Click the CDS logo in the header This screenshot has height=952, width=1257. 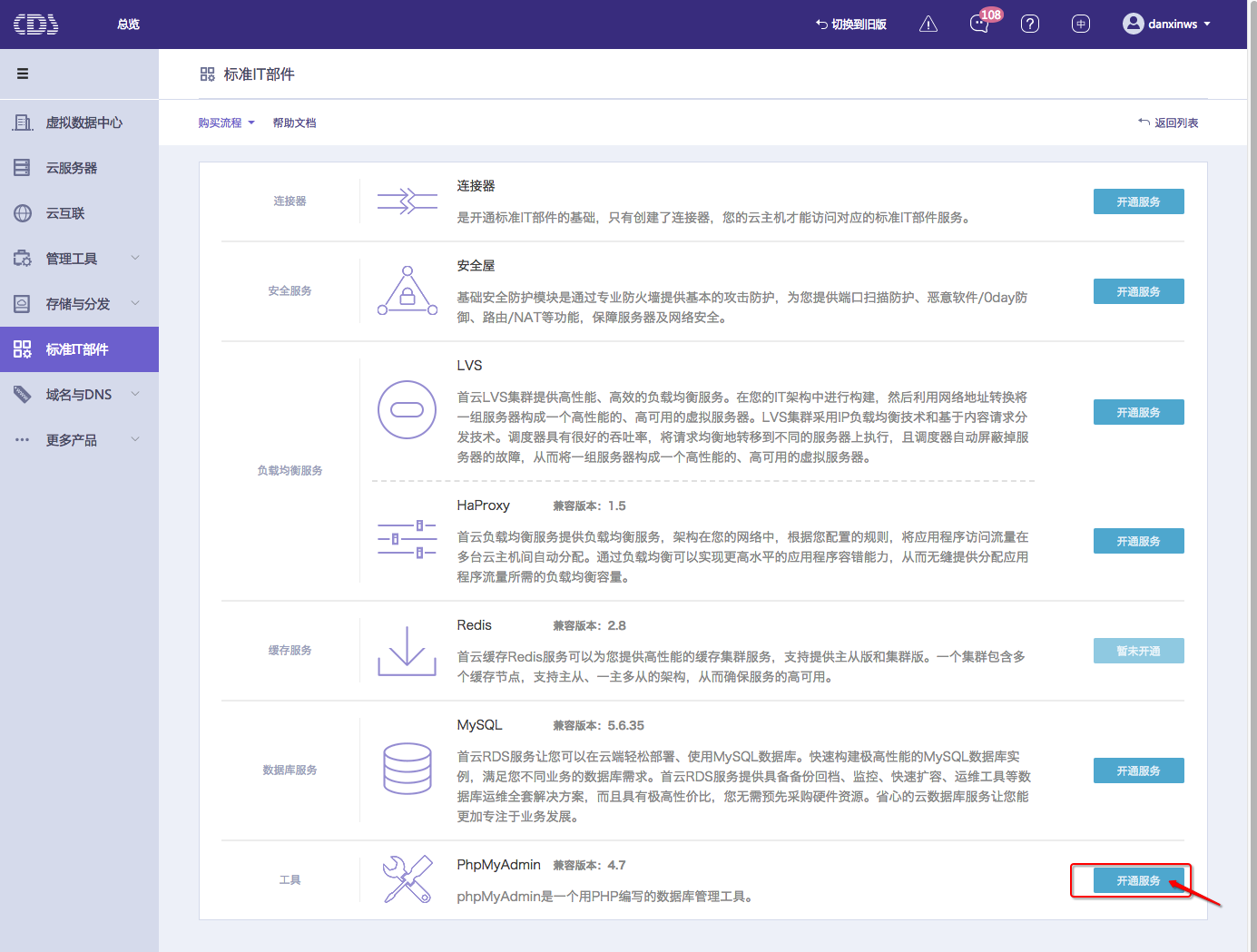(x=36, y=25)
